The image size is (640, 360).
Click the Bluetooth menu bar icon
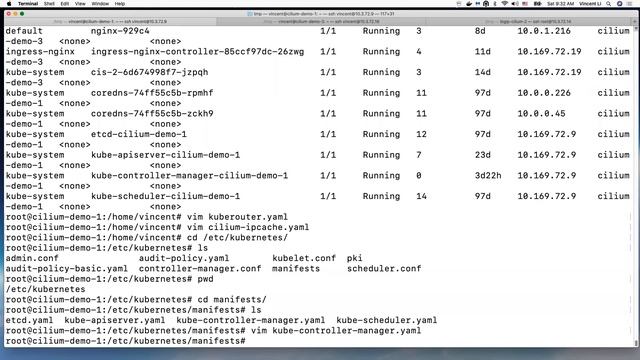coord(495,4)
